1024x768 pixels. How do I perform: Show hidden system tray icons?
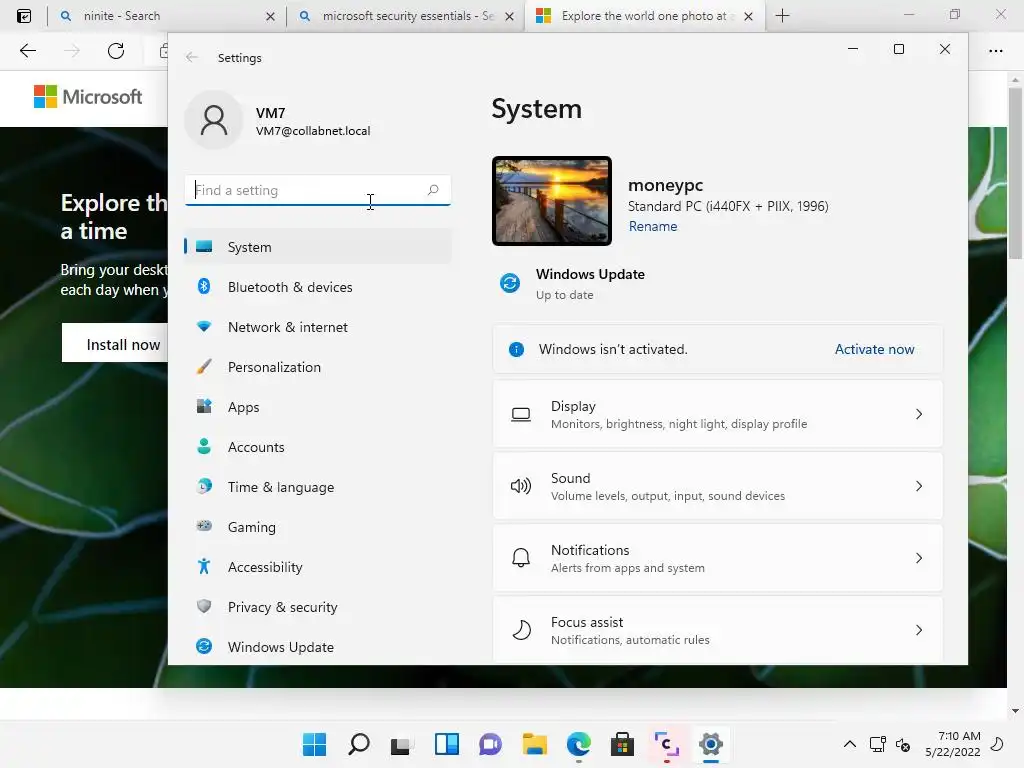point(850,744)
